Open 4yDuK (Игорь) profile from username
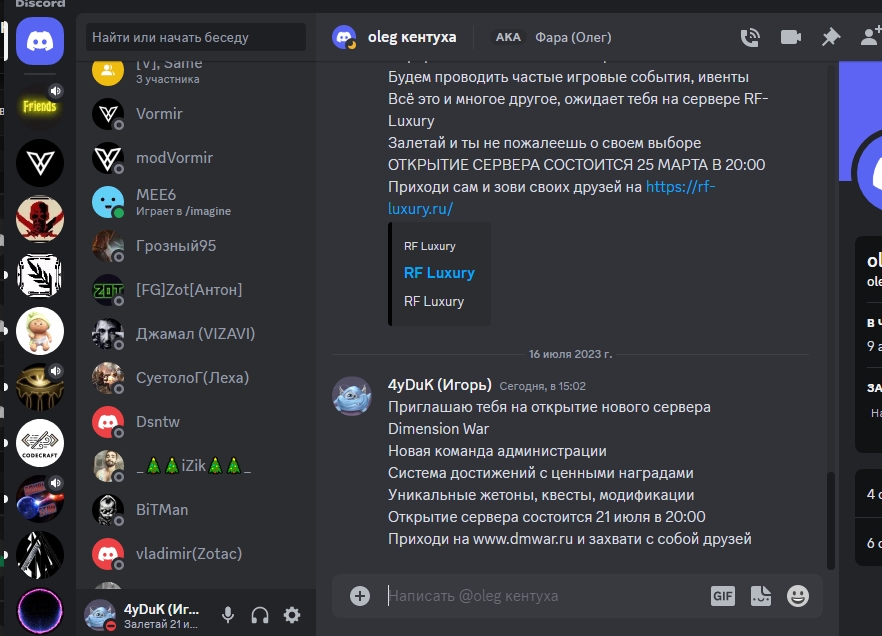Viewport: 882px width, 636px height. pos(440,385)
